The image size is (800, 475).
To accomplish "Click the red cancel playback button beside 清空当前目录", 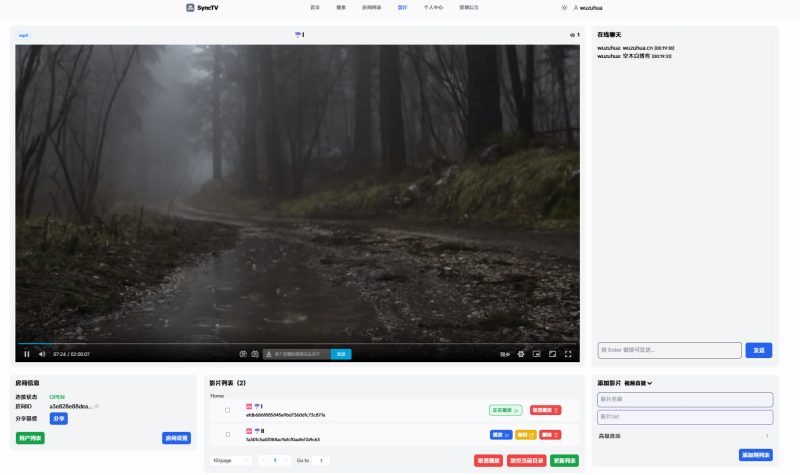I will tap(488, 461).
